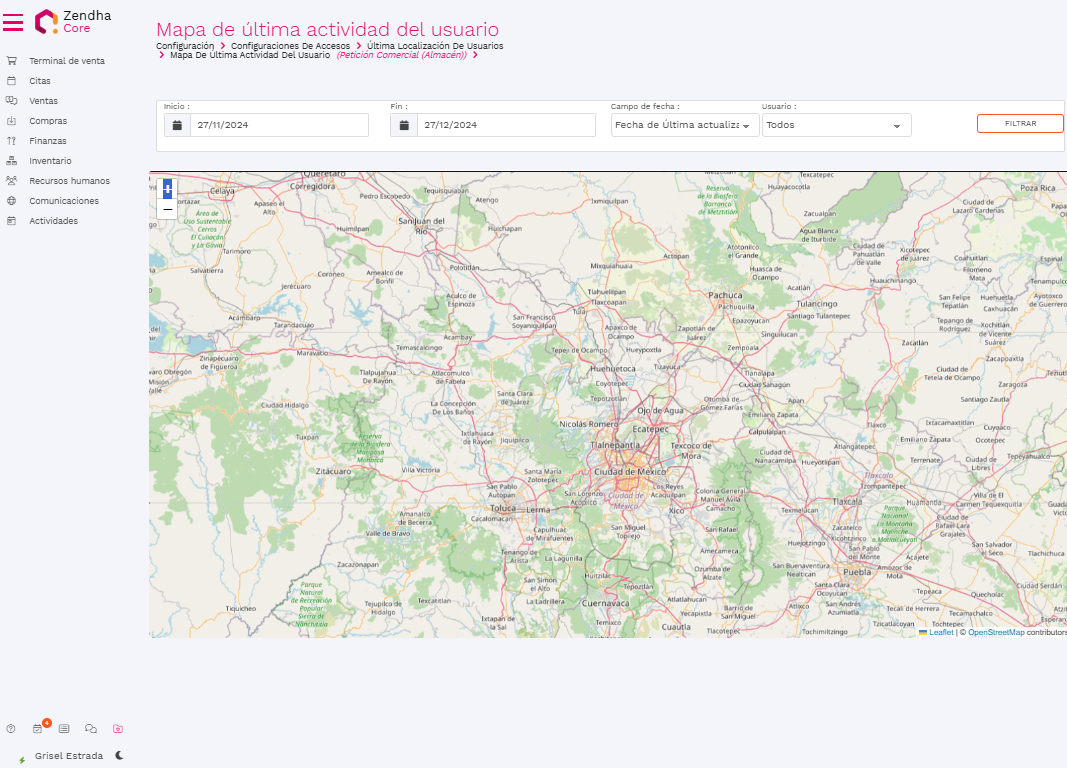
Task: Open Recursos humanos menu
Action: (69, 181)
